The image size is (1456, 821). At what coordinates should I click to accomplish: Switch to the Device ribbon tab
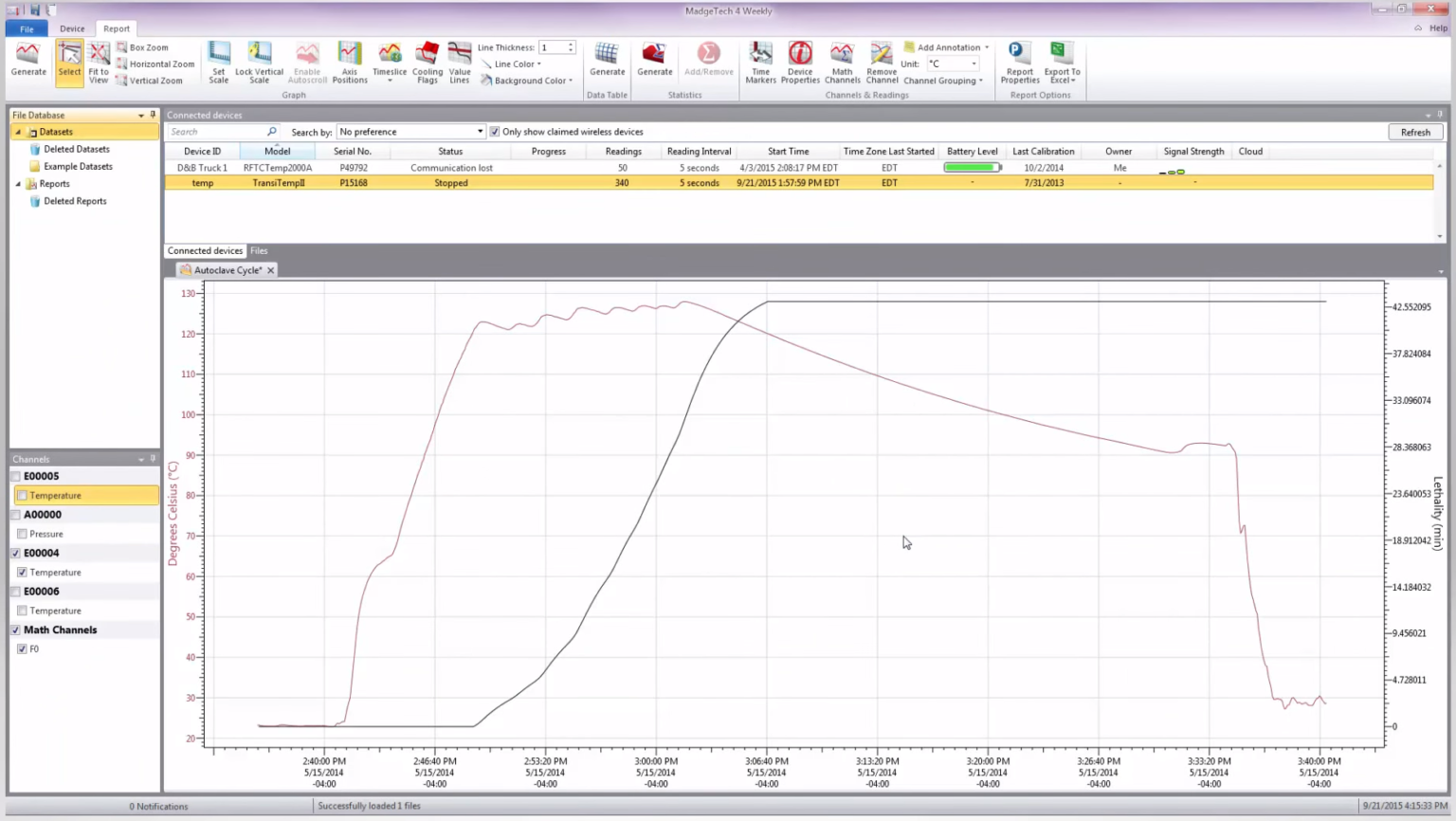(72, 27)
